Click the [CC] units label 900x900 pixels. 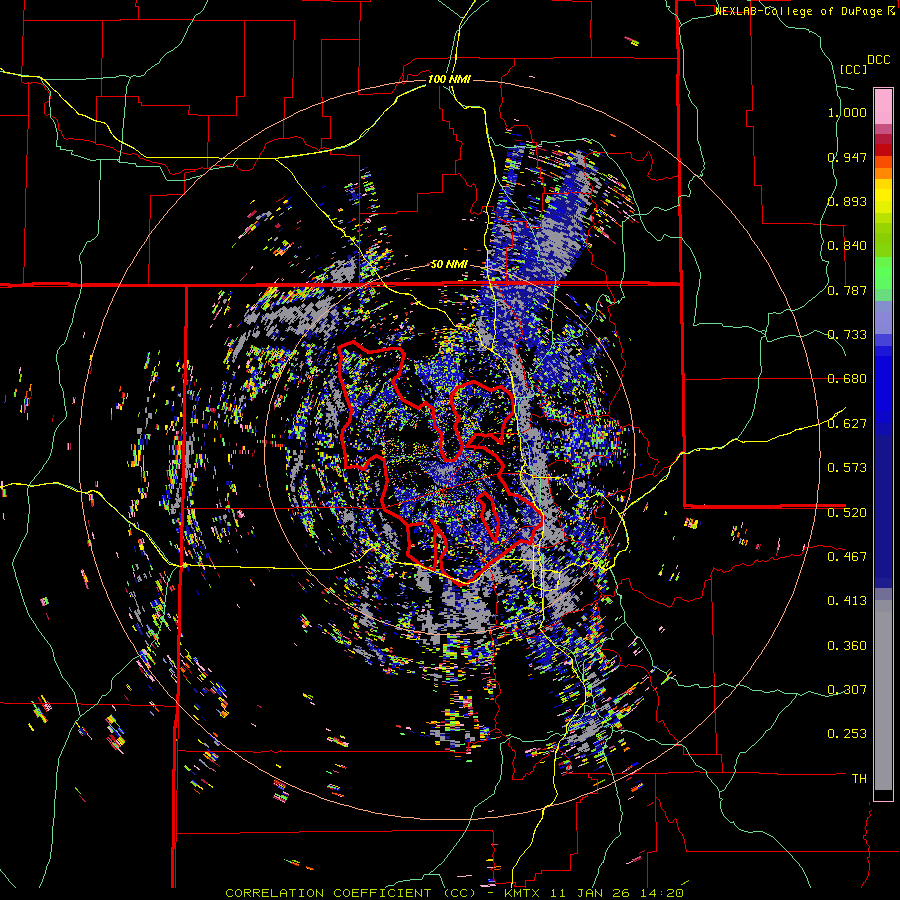pyautogui.click(x=854, y=69)
